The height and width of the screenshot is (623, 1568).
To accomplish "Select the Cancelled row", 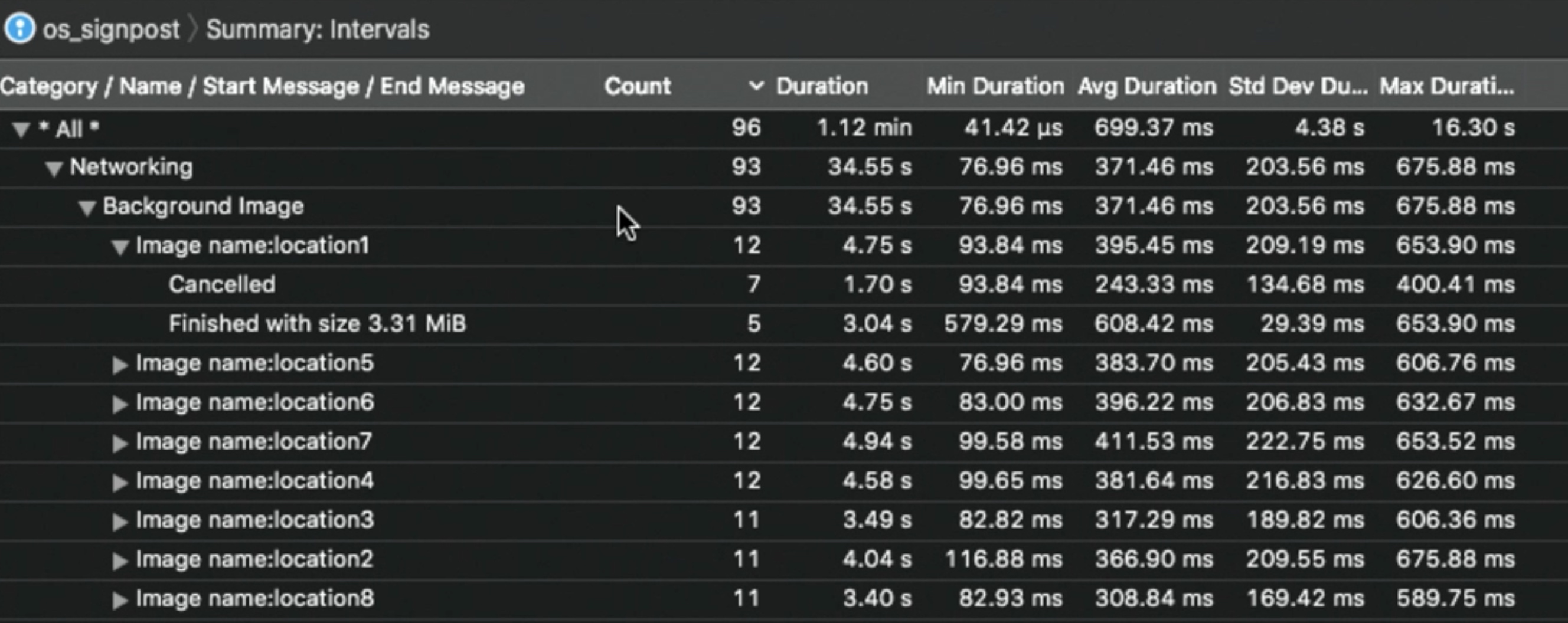I will click(x=221, y=285).
